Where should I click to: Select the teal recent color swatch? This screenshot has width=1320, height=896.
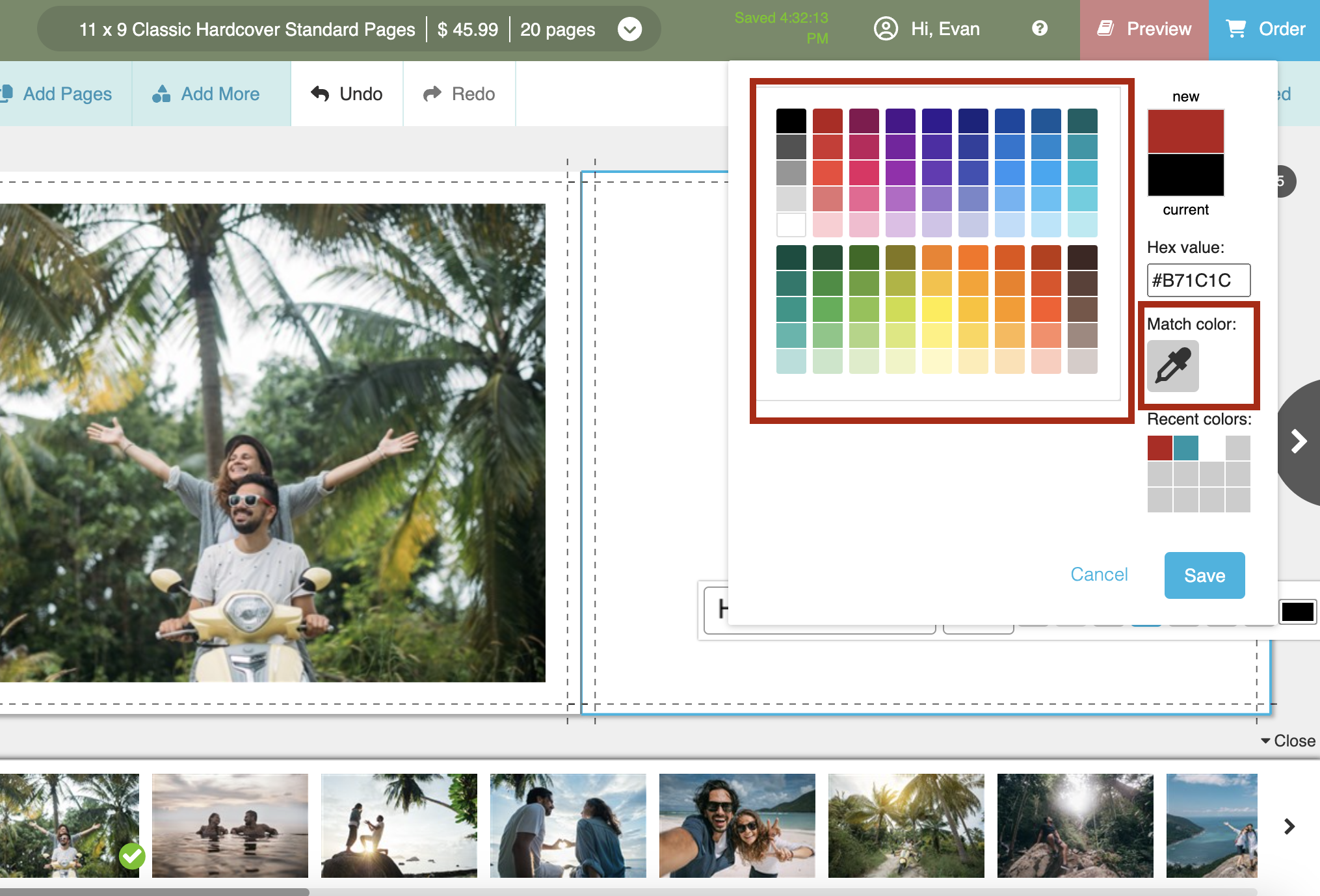1185,448
